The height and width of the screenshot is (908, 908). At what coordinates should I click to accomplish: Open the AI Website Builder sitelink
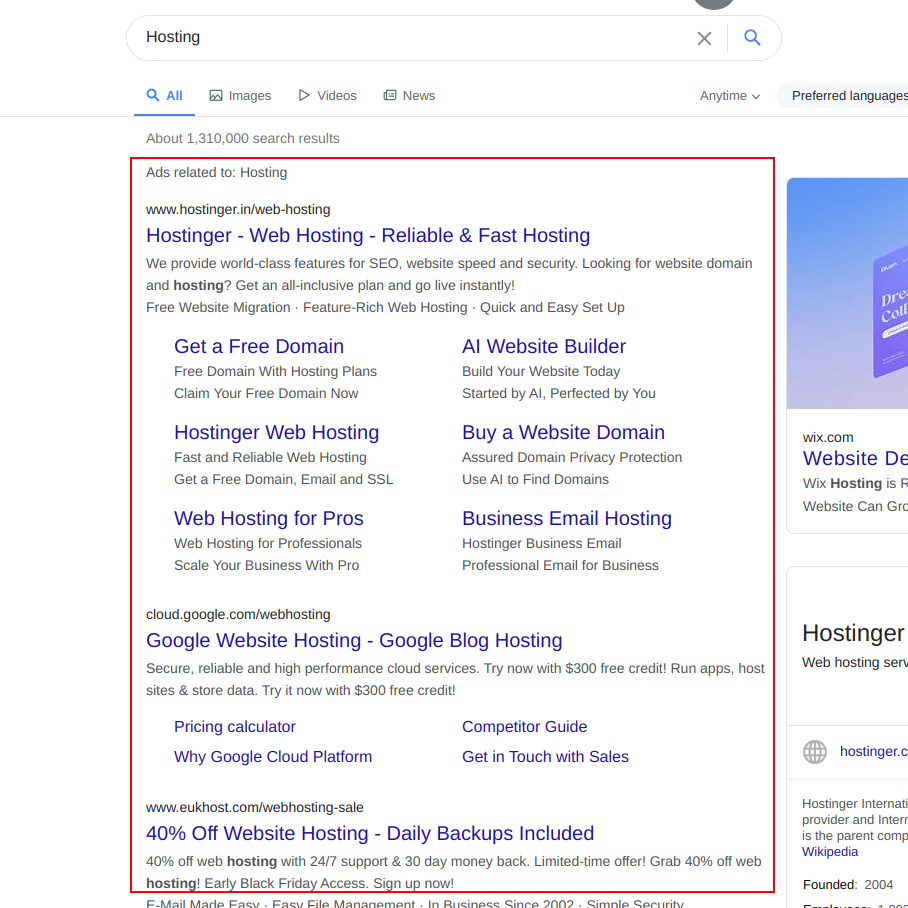(x=544, y=346)
